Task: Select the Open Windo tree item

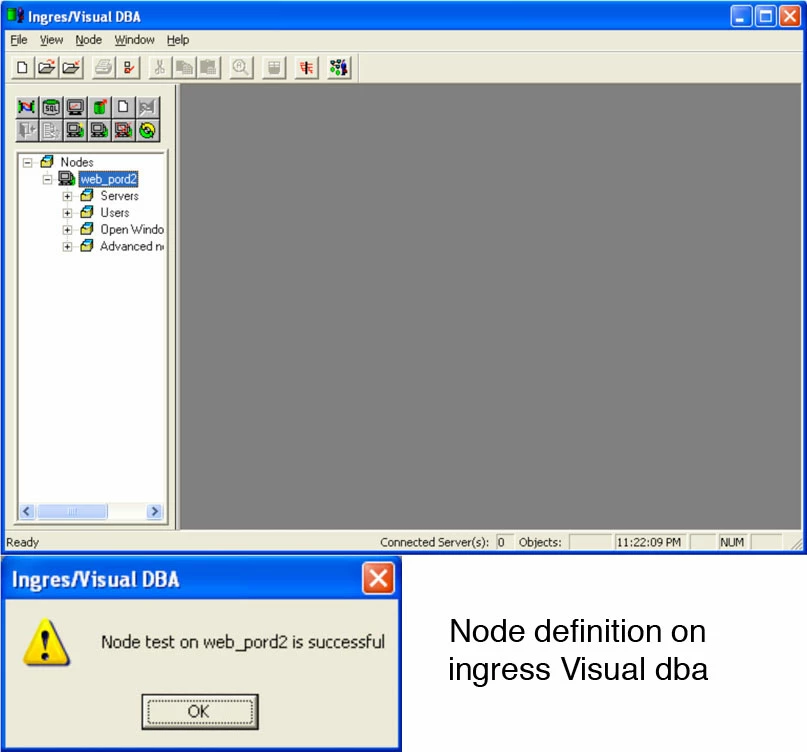Action: 132,230
